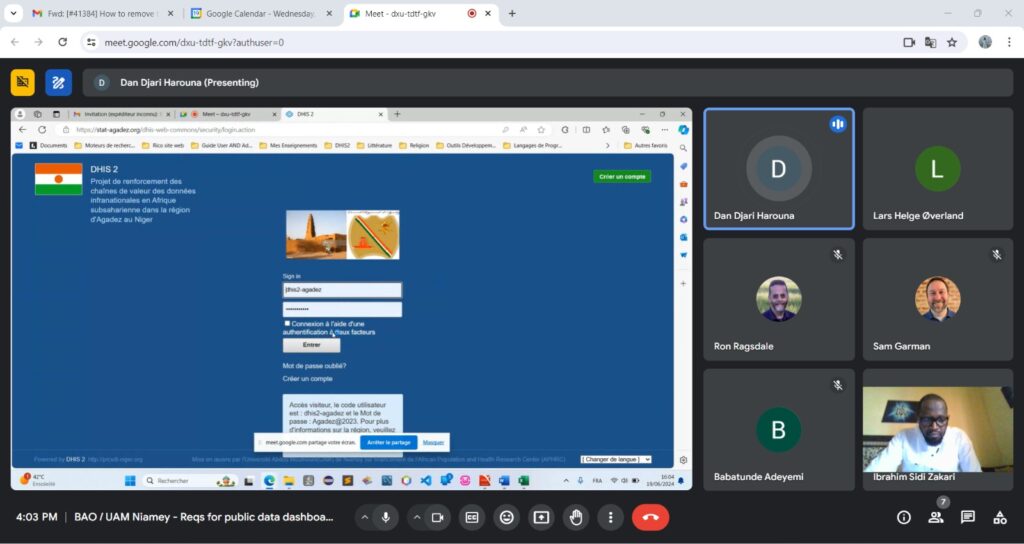Viewport: 1024px width, 544px height.
Task: Click Masquer link in sharing bar
Action: 433,442
